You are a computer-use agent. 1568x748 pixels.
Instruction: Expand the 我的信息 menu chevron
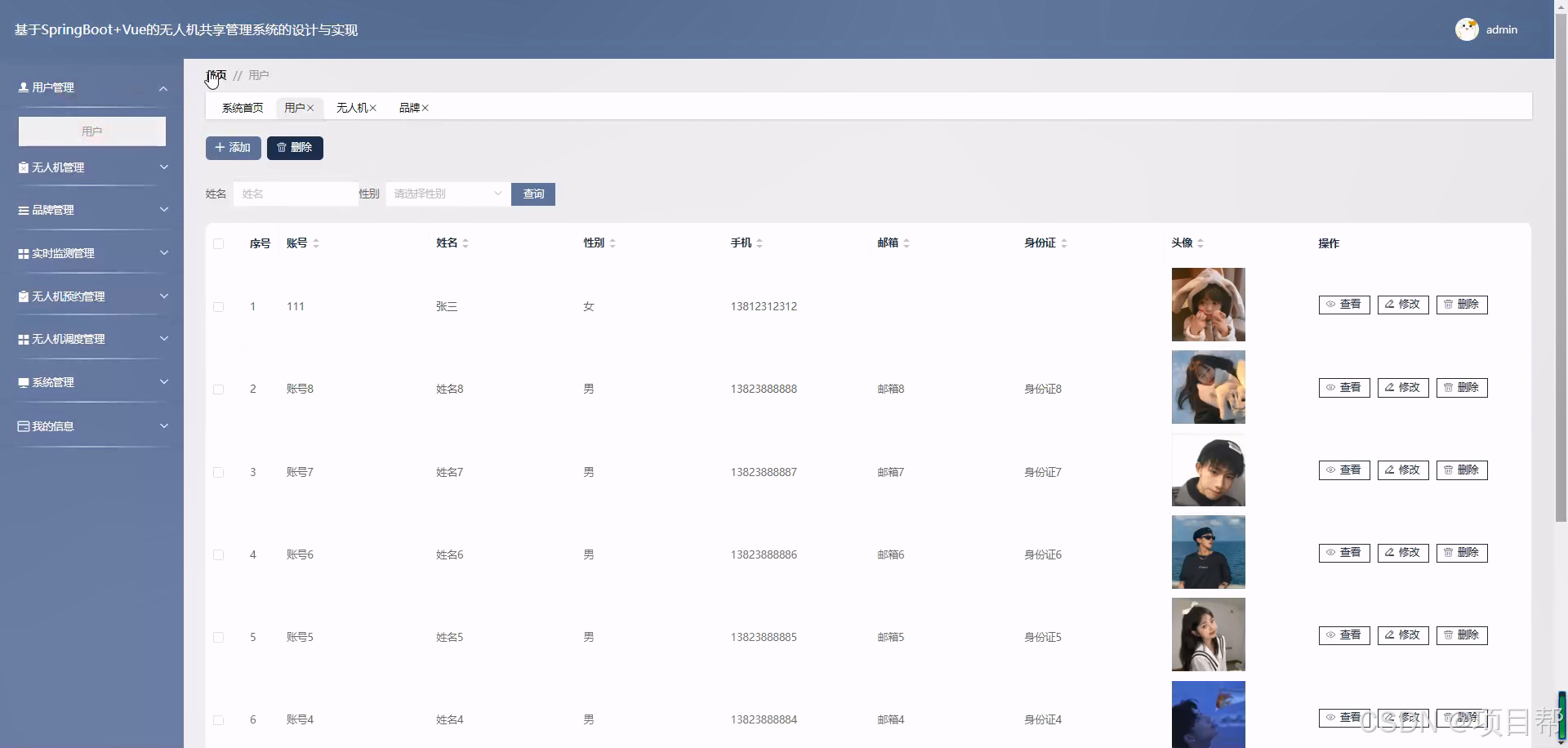click(x=163, y=426)
